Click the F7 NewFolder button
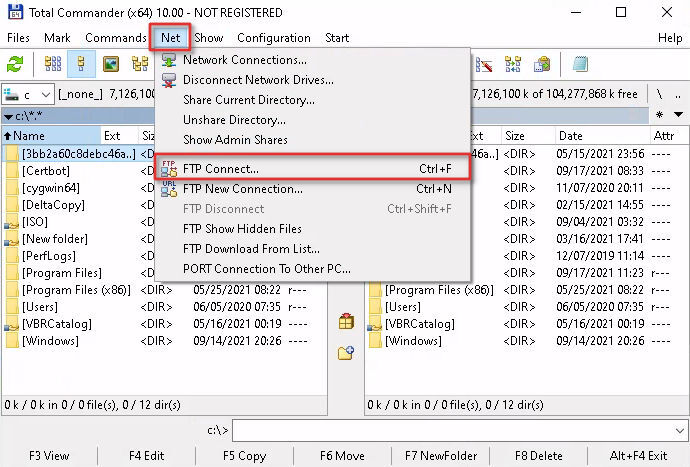 (x=440, y=456)
